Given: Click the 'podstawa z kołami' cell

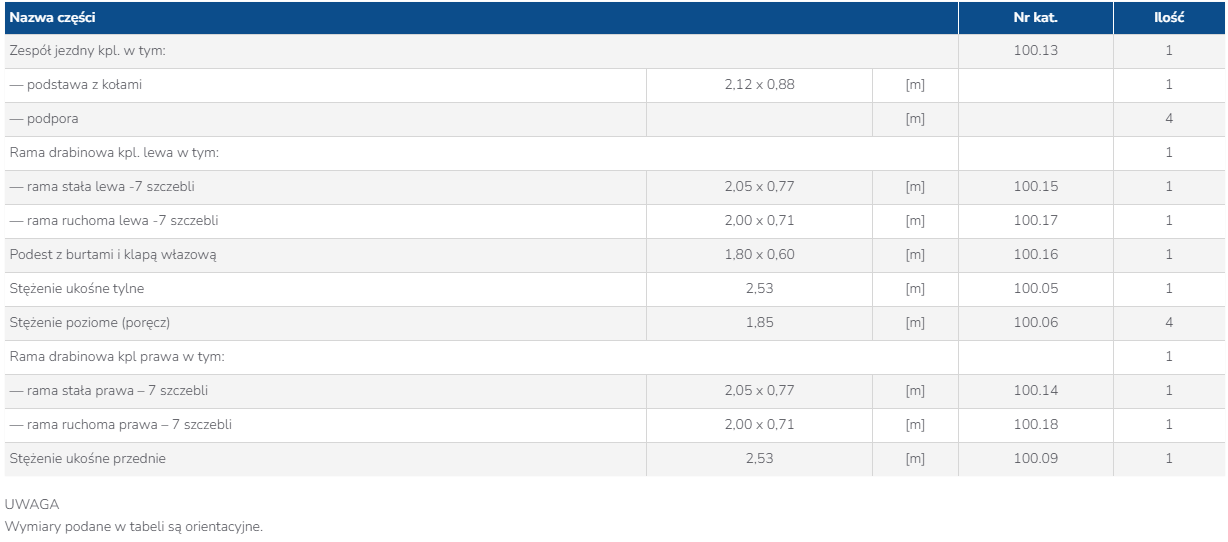Looking at the screenshot, I should pyautogui.click(x=76, y=85).
